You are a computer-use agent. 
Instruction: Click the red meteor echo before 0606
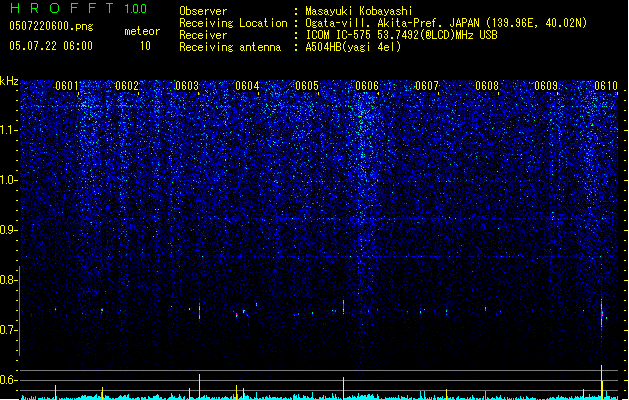click(x=343, y=307)
